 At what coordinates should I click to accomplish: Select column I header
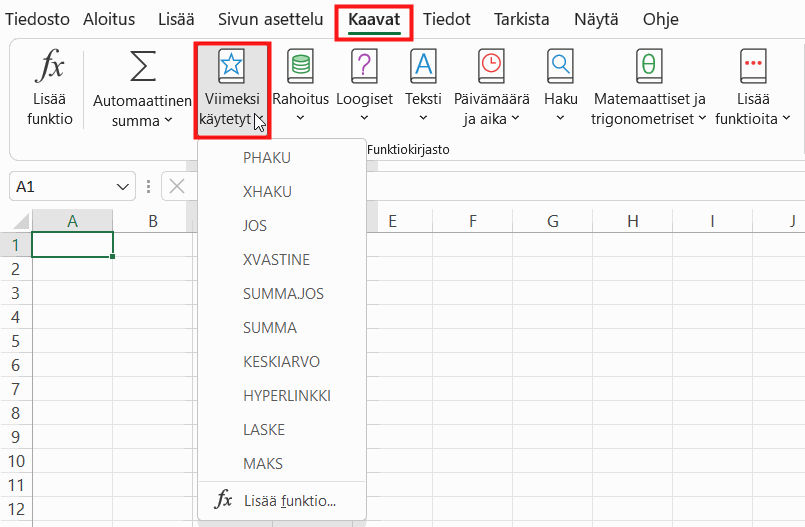712,221
